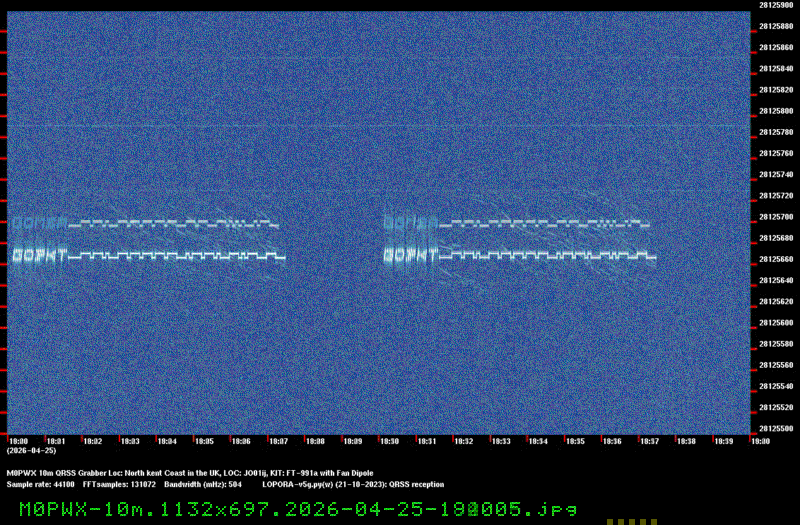Select the 28125640 frequency label
800x525 pixels.
coord(776,281)
